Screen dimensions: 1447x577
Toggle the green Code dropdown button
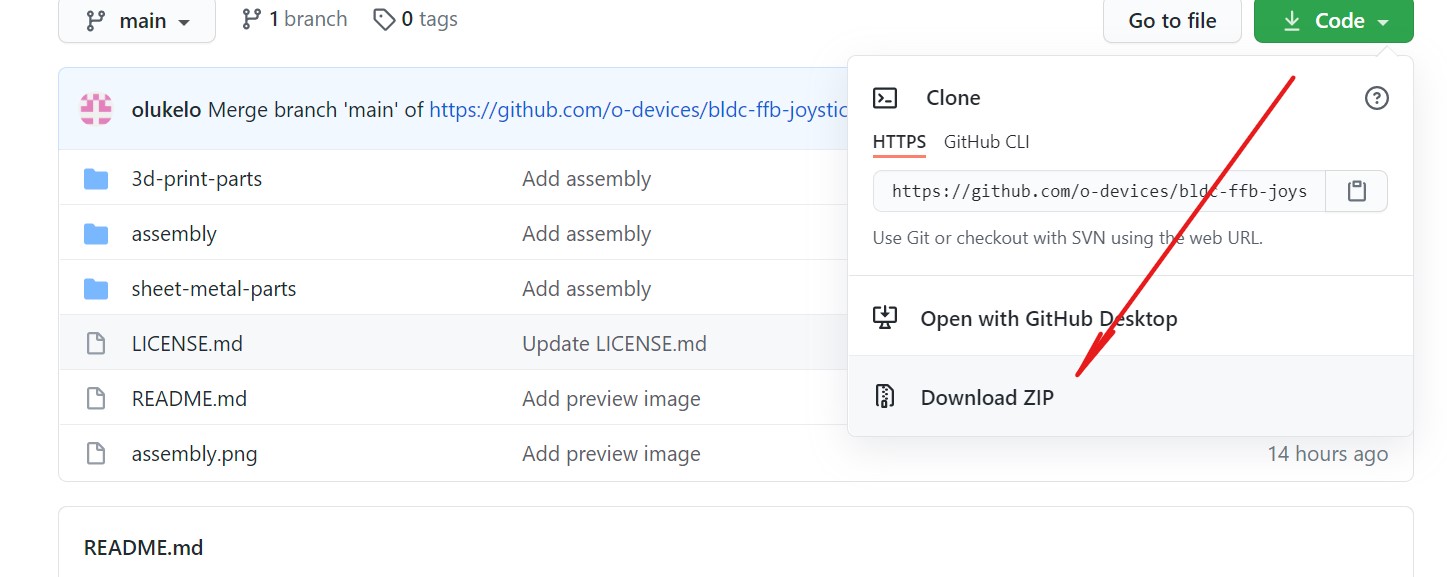point(1334,20)
